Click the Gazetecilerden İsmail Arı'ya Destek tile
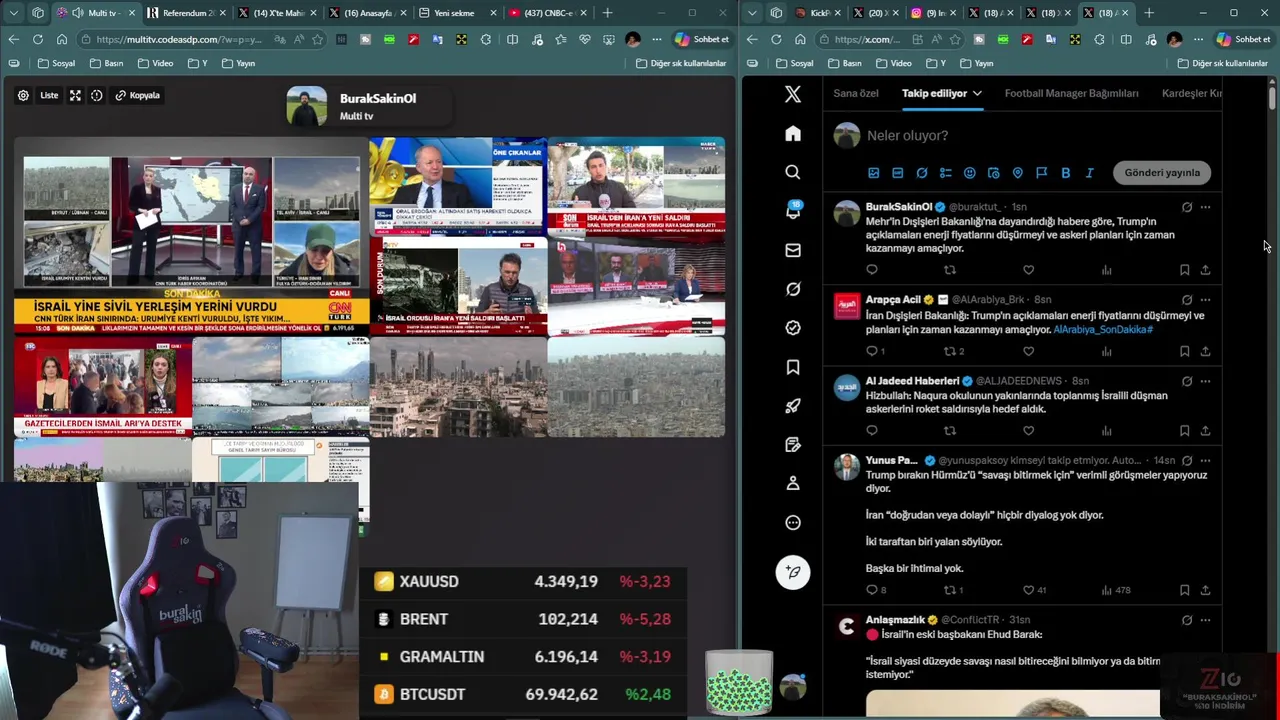The image size is (1280, 720). [103, 387]
